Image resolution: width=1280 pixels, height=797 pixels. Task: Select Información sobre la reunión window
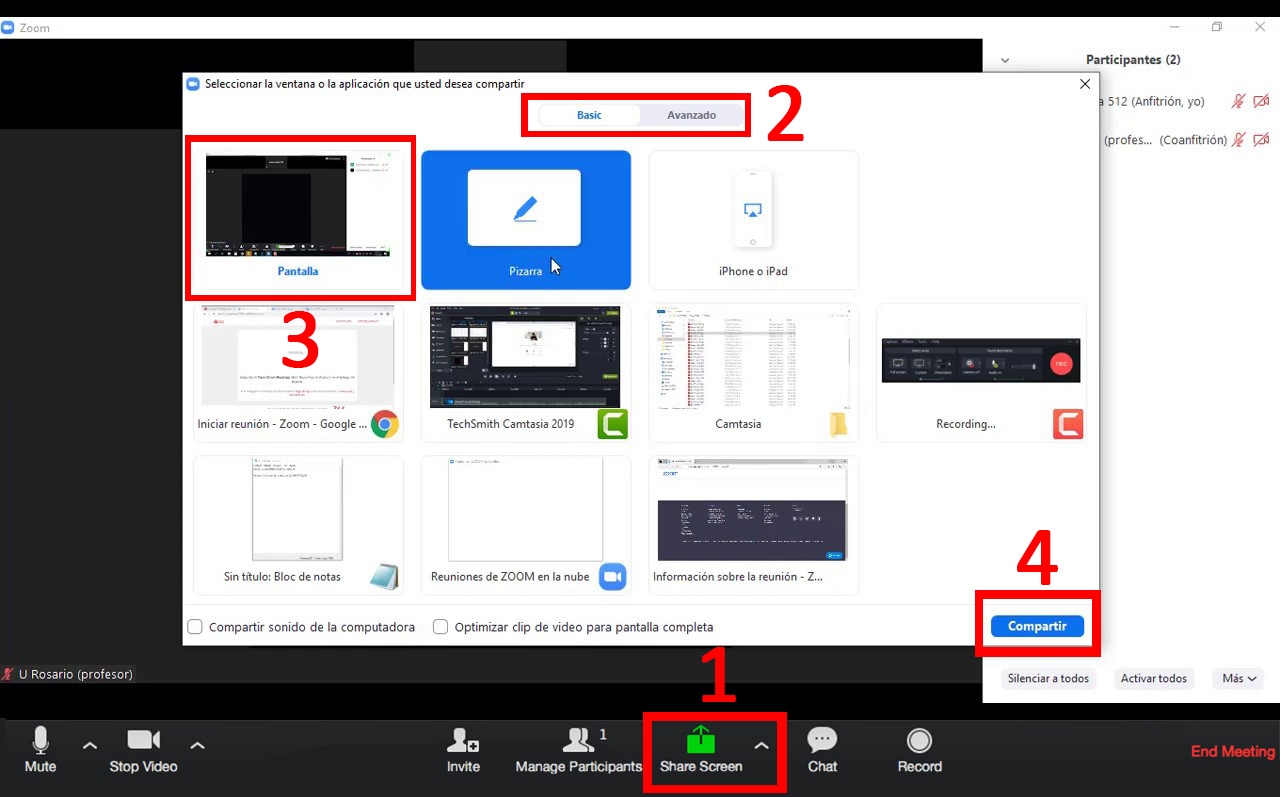(x=753, y=525)
